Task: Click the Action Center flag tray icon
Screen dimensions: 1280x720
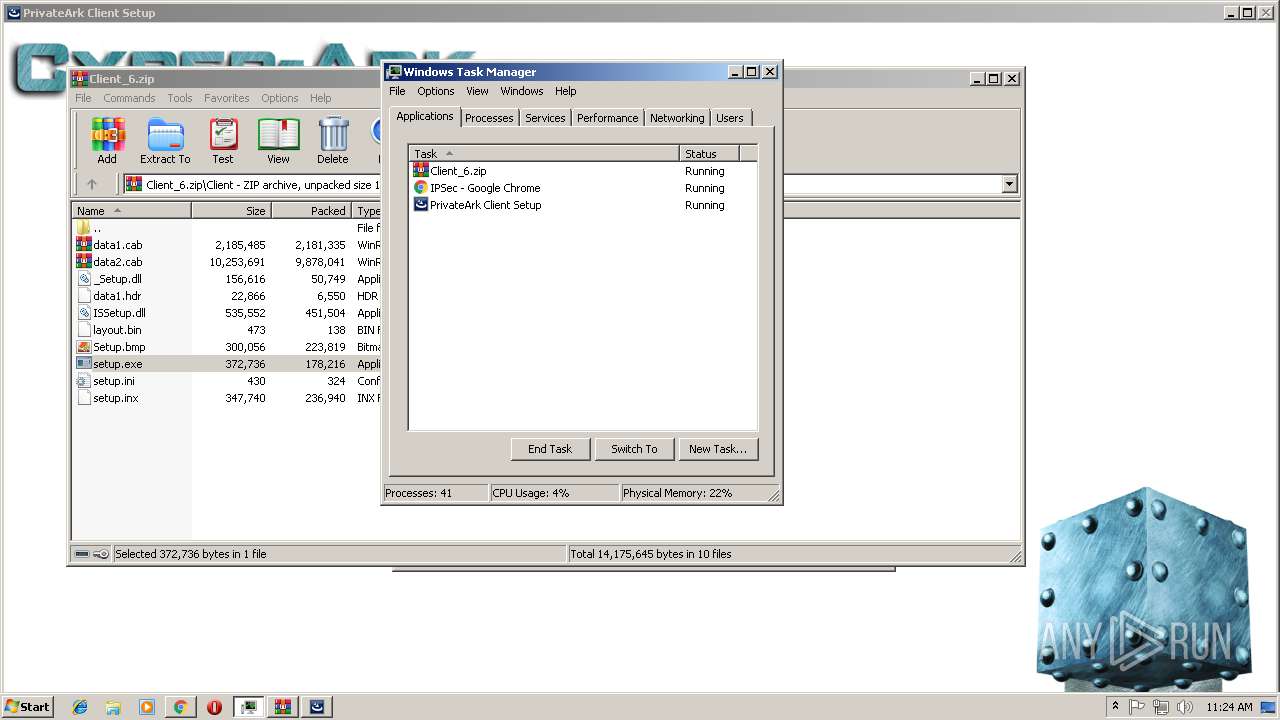Action: [1137, 707]
